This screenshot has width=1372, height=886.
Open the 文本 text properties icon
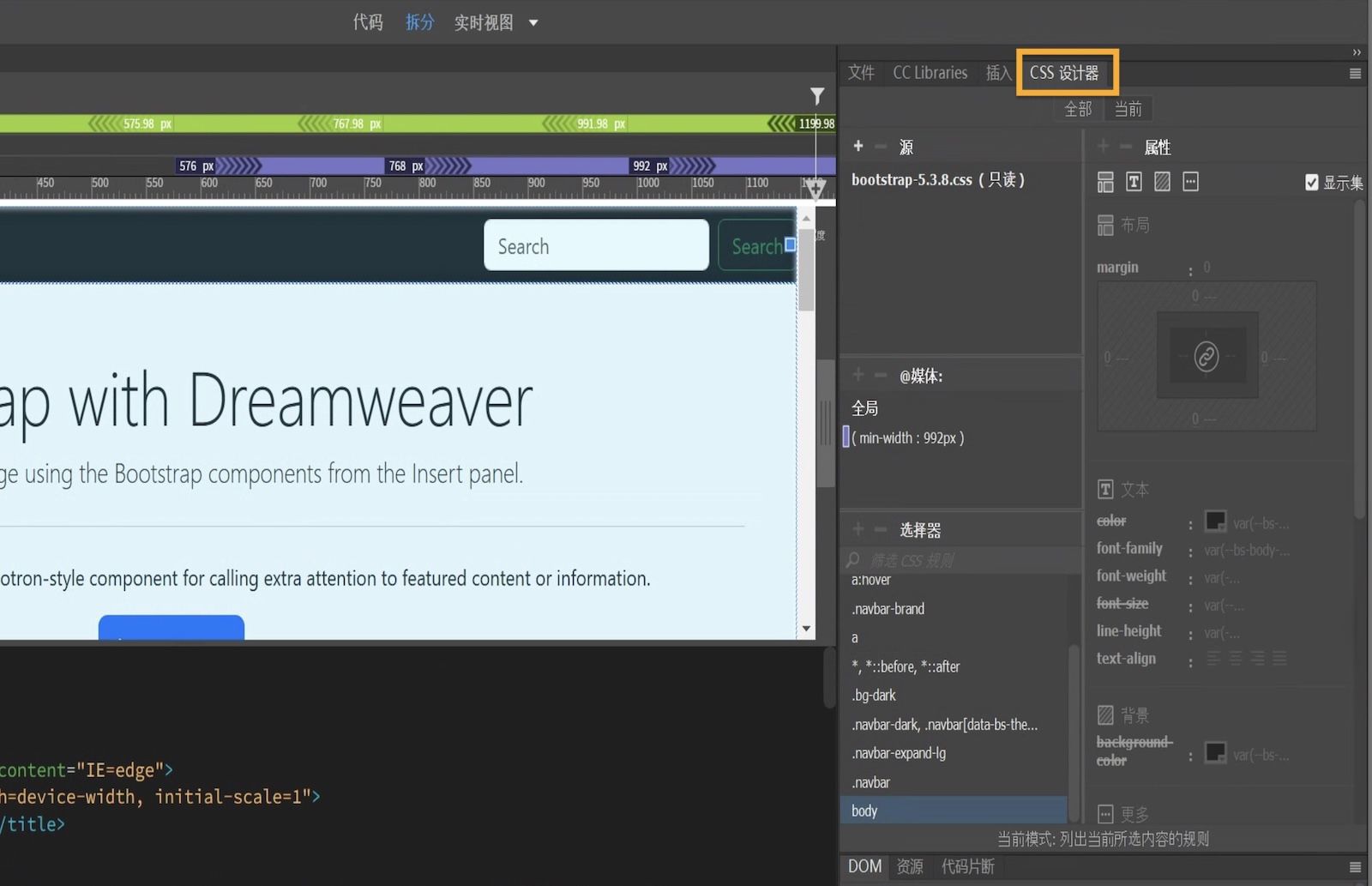1134,181
